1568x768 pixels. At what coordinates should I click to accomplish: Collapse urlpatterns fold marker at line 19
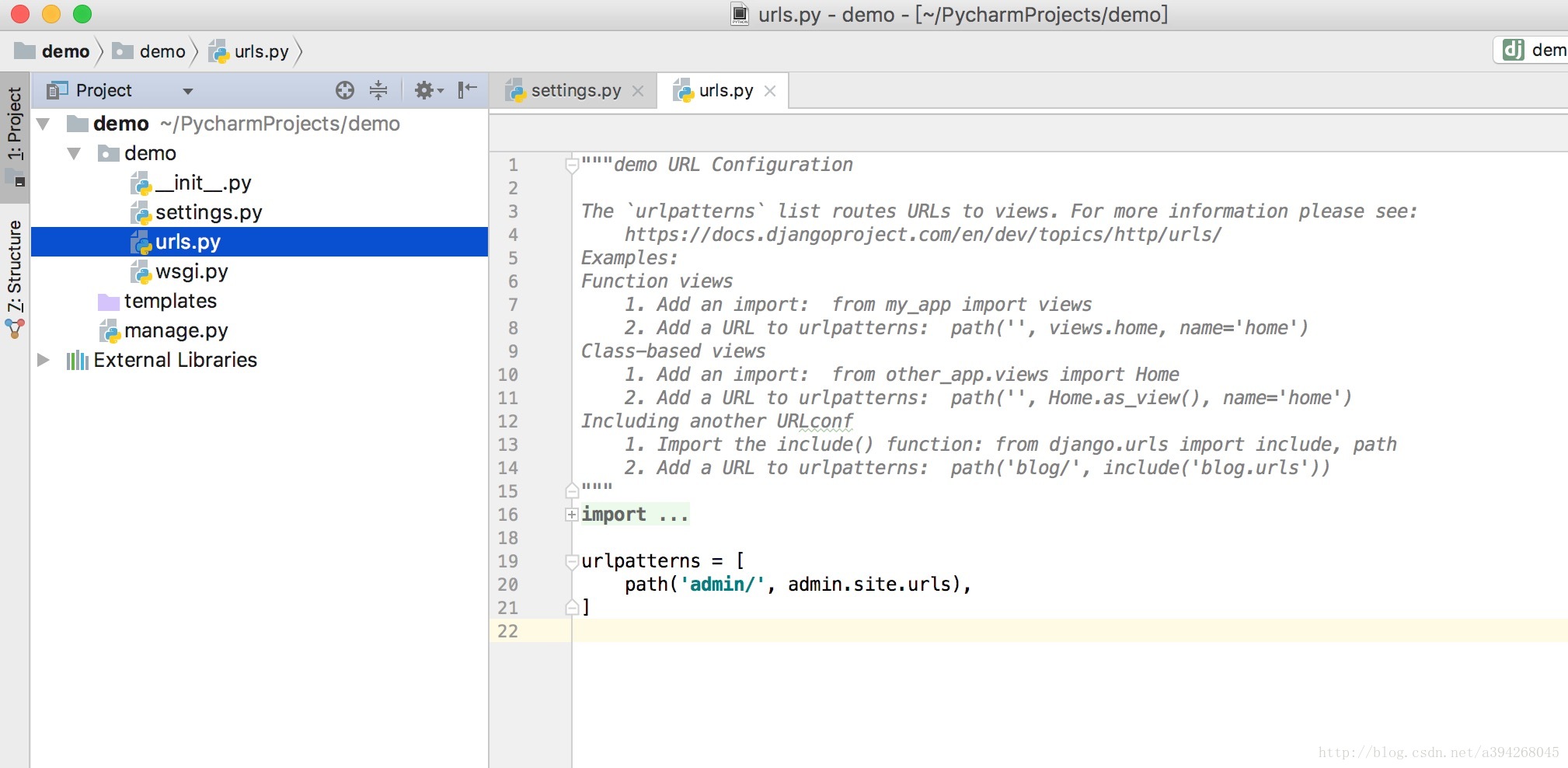pos(572,561)
